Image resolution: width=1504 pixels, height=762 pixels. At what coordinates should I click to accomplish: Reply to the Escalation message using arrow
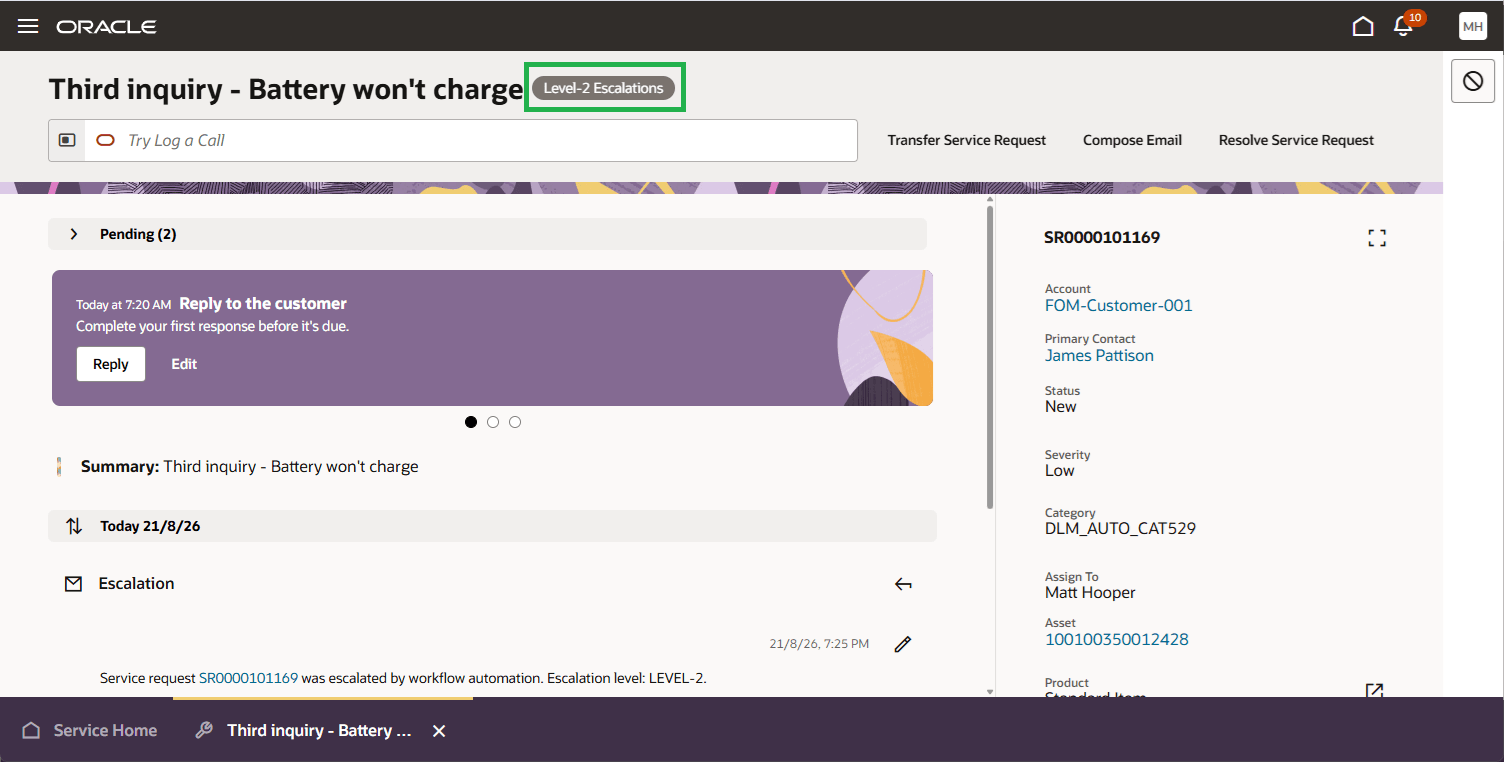click(903, 584)
